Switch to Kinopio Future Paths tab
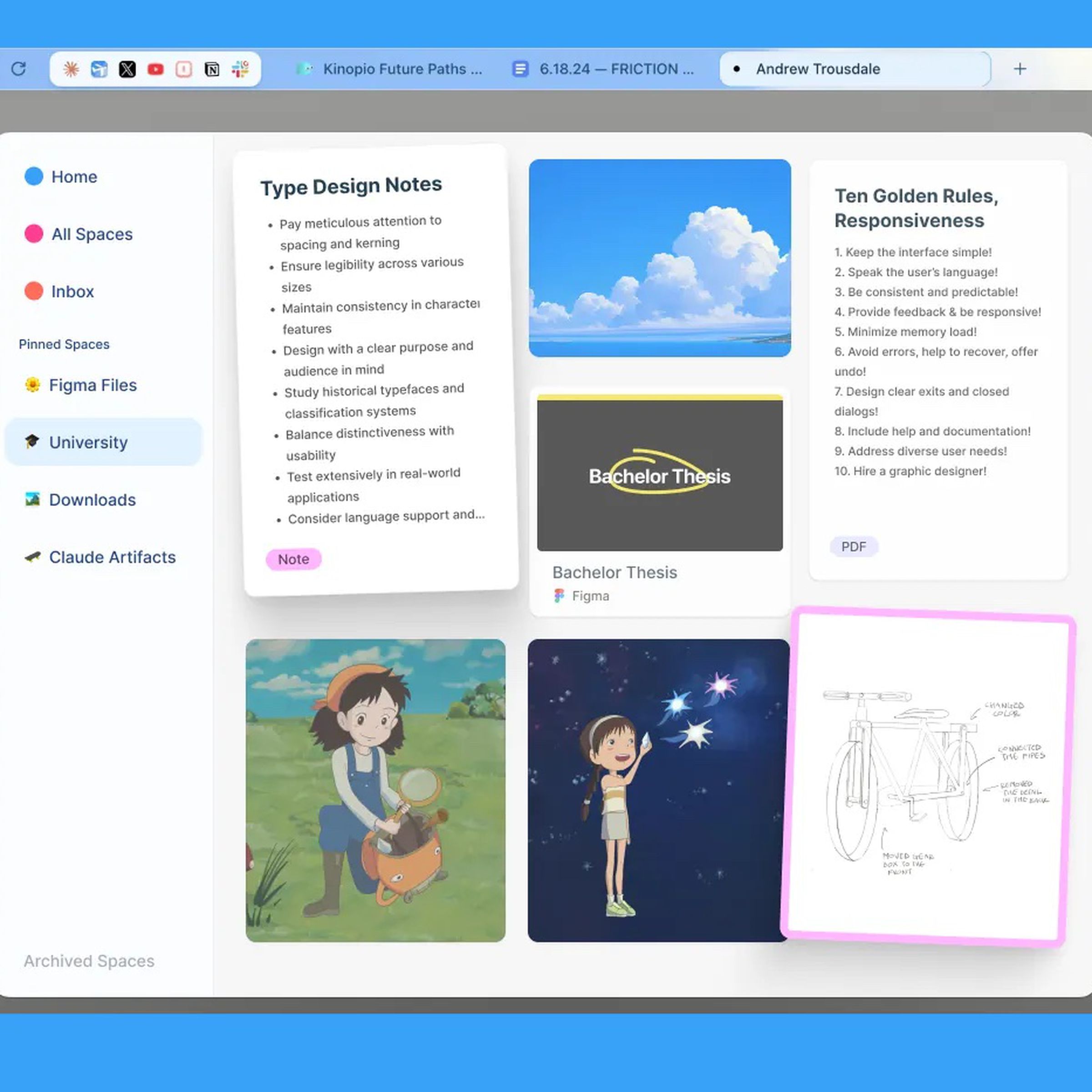 pyautogui.click(x=389, y=69)
